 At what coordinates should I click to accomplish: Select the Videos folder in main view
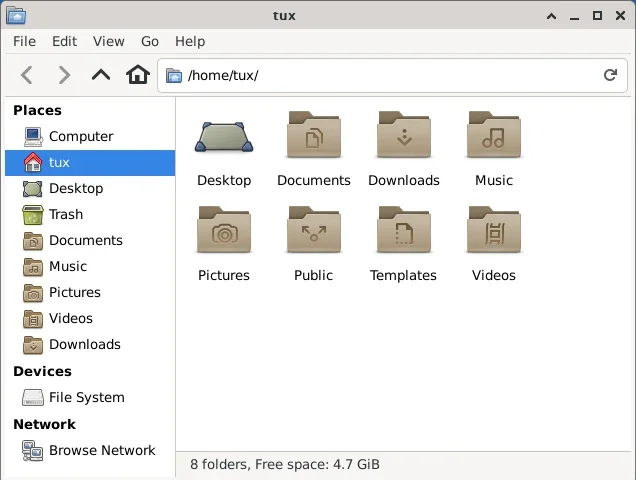(494, 232)
